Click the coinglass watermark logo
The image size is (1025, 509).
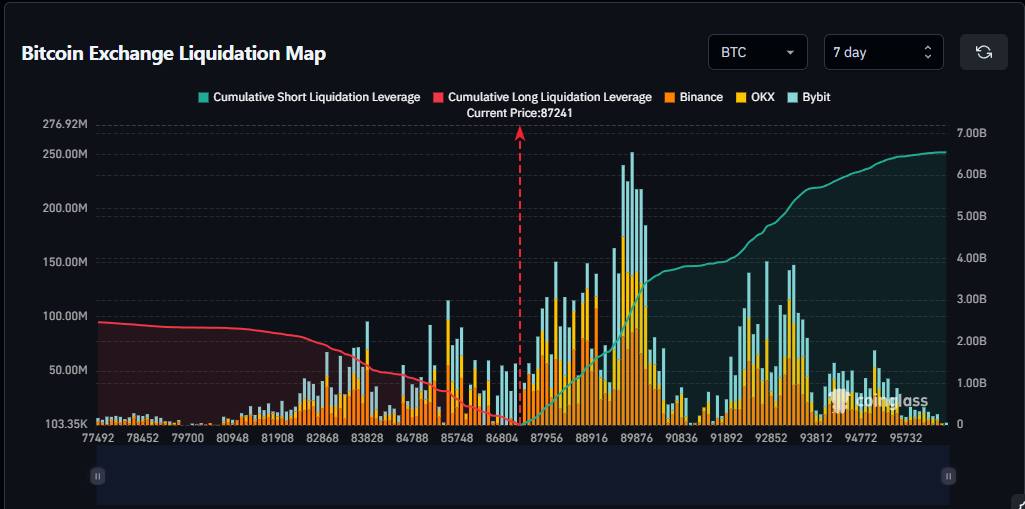tap(878, 401)
